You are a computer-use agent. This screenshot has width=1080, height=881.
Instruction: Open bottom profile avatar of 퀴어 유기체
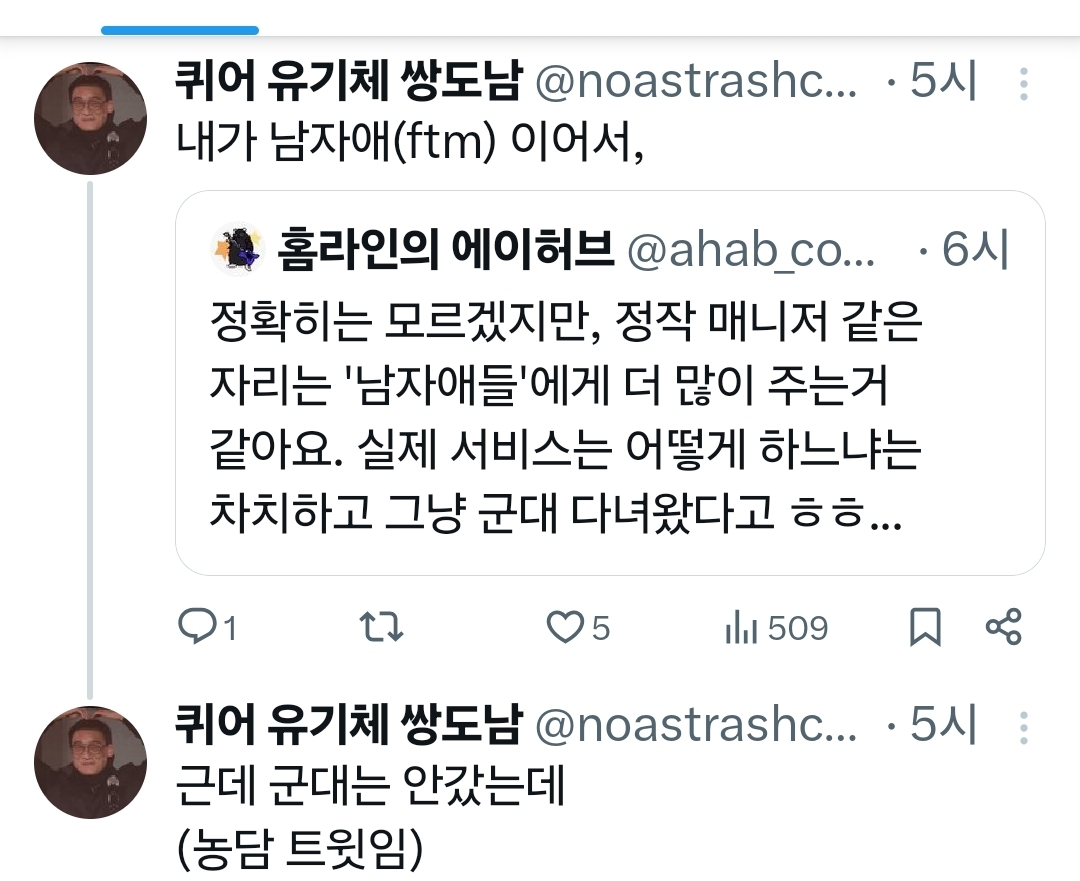[90, 763]
